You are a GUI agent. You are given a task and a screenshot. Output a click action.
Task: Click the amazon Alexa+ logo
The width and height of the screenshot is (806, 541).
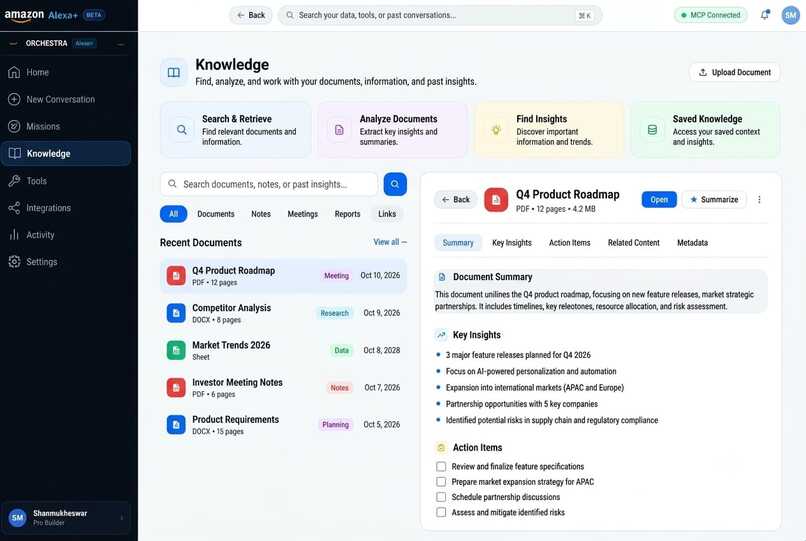point(41,15)
